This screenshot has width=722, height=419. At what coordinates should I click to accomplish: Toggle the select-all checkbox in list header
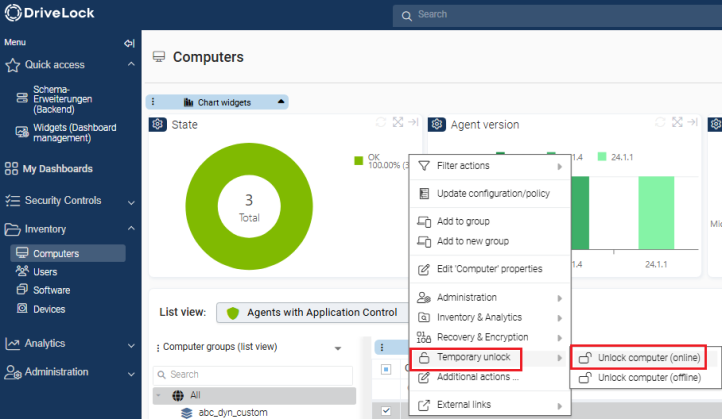pos(387,367)
